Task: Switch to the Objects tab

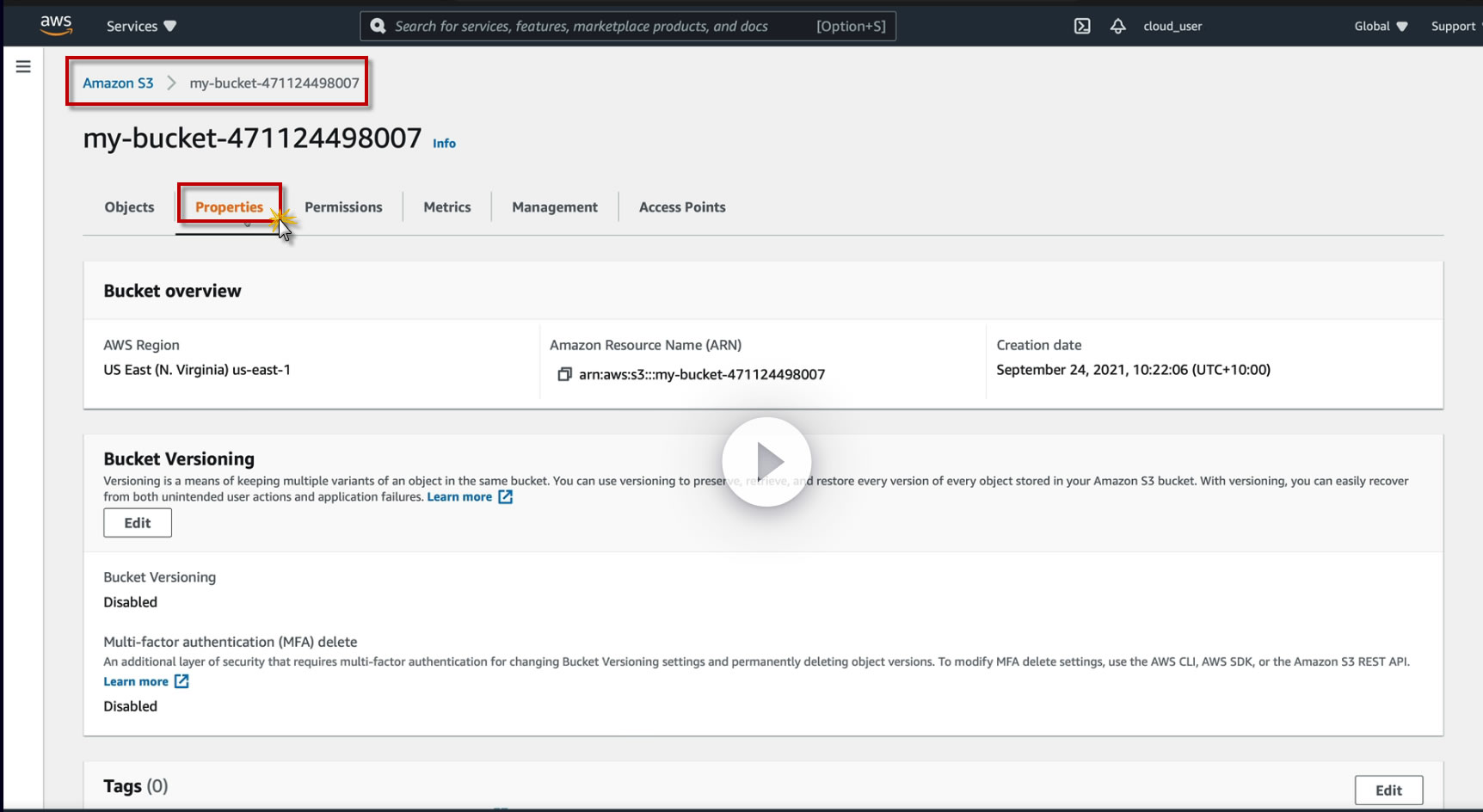Action: 129,207
